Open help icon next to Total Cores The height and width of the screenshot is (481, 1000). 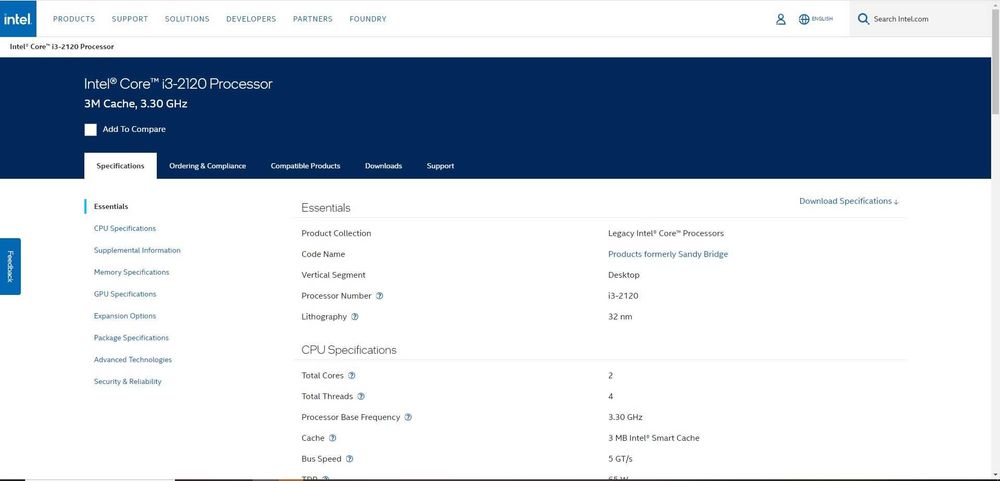coord(351,376)
